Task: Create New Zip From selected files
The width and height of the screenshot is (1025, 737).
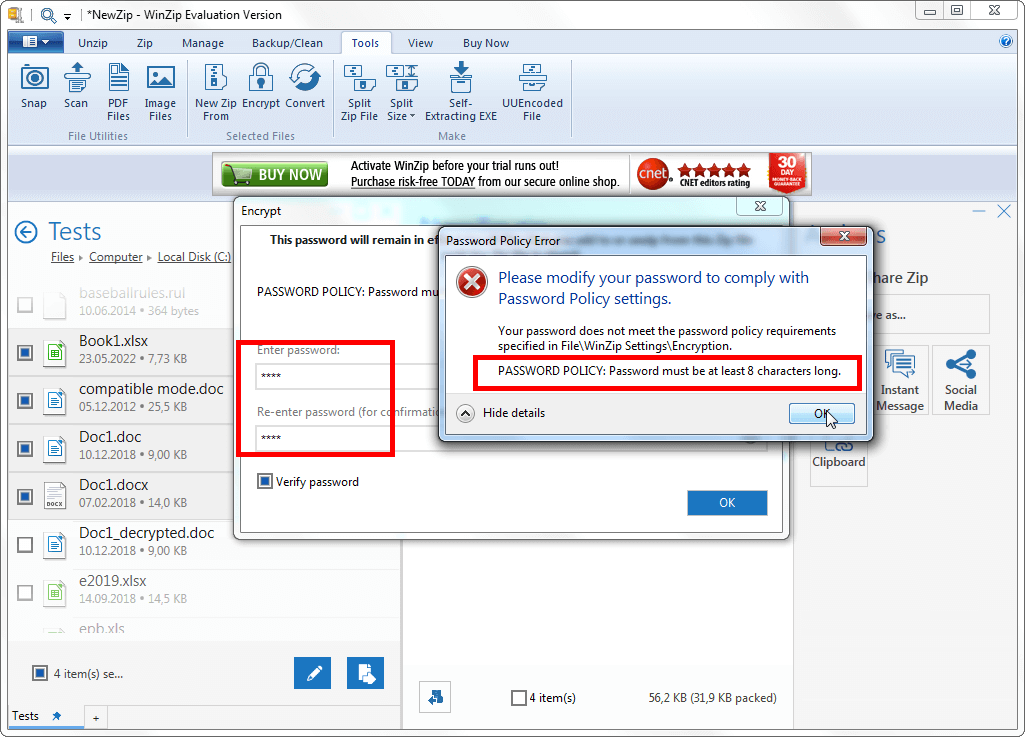Action: click(x=216, y=92)
